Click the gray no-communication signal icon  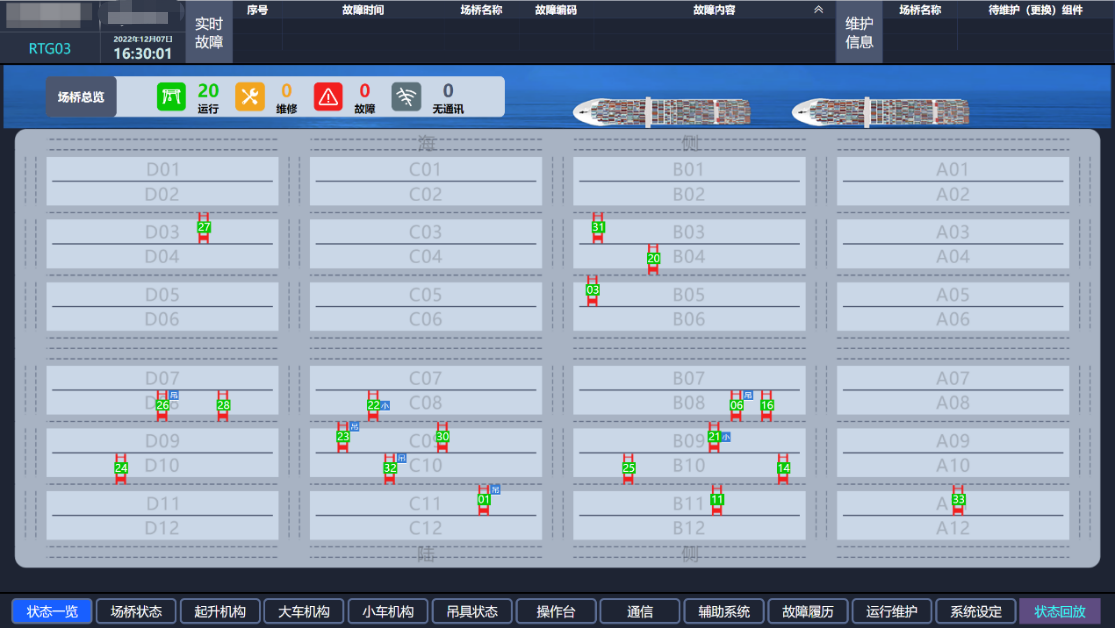pyautogui.click(x=406, y=96)
